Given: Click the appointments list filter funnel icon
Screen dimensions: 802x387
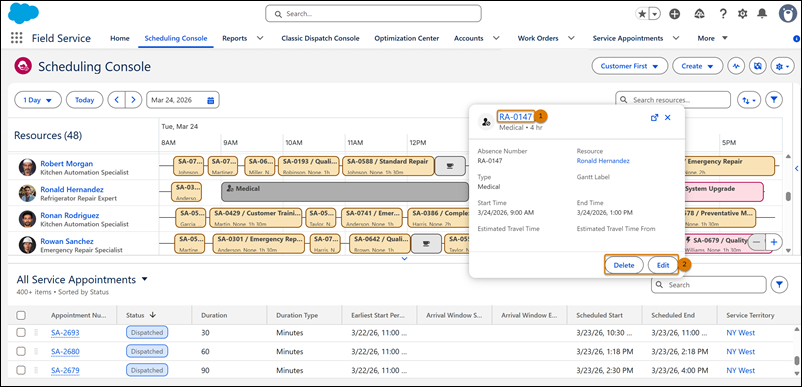Looking at the screenshot, I should coord(779,285).
